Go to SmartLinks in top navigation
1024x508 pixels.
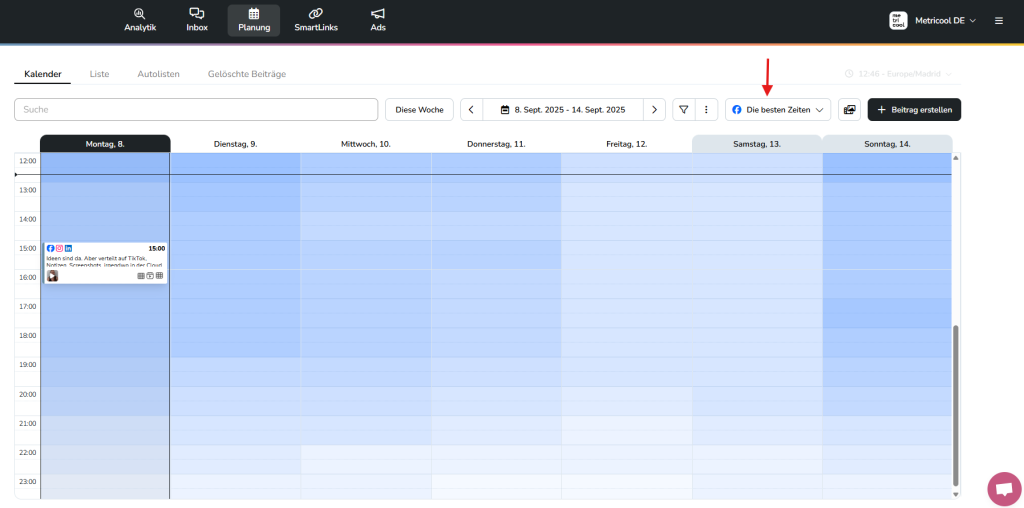315,20
